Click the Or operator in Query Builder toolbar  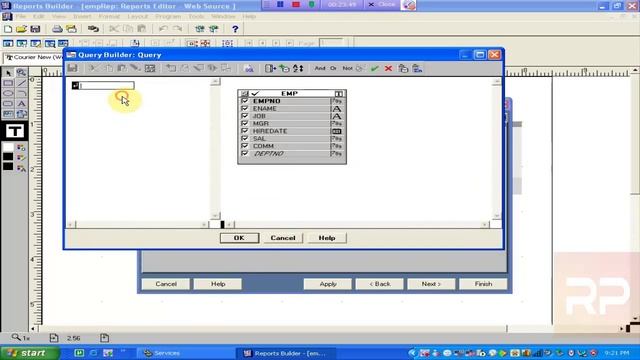click(x=333, y=69)
